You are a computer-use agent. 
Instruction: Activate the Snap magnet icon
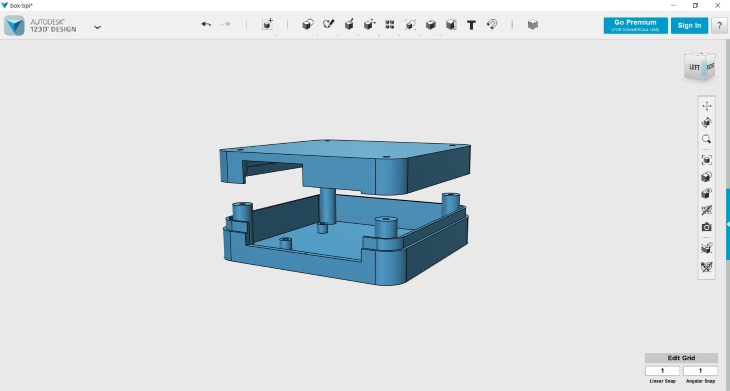coord(492,25)
